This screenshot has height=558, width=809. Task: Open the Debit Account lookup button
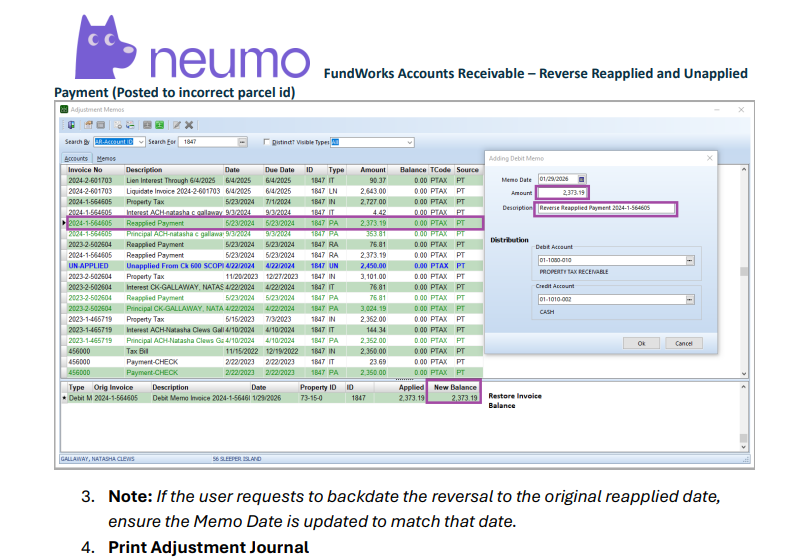[689, 261]
